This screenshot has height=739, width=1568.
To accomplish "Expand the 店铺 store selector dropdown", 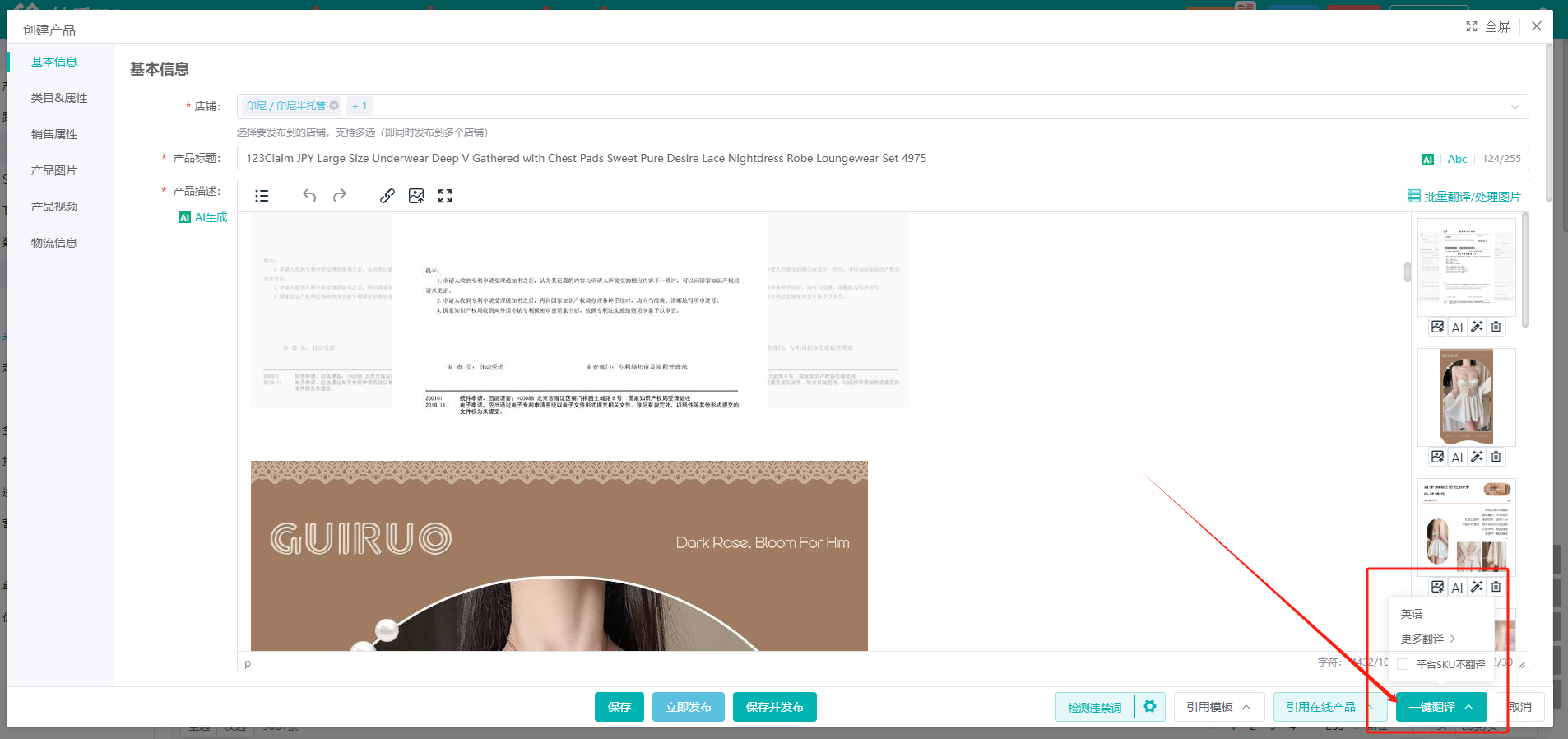I will (1515, 106).
